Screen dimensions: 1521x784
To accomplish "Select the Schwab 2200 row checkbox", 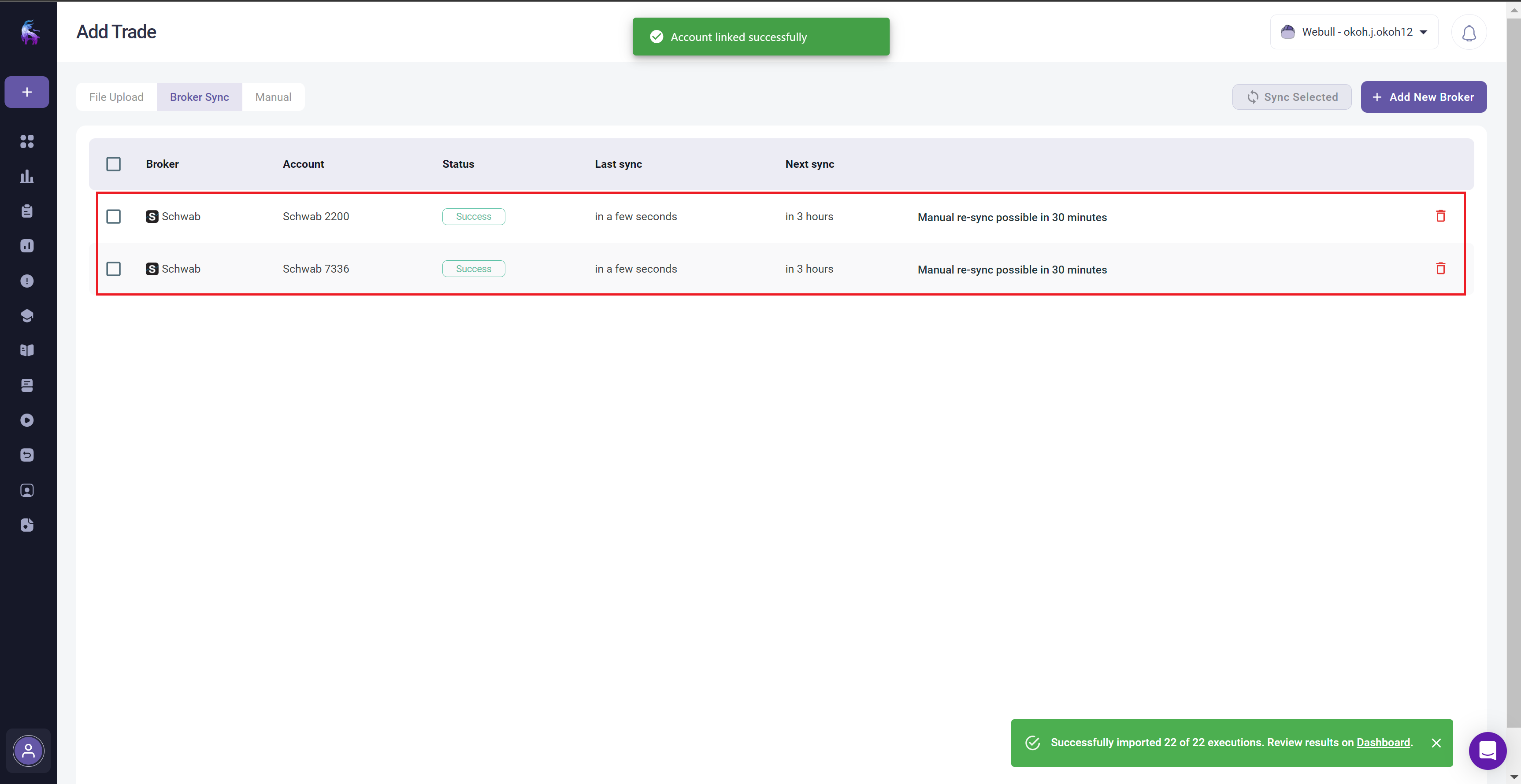I will point(113,217).
